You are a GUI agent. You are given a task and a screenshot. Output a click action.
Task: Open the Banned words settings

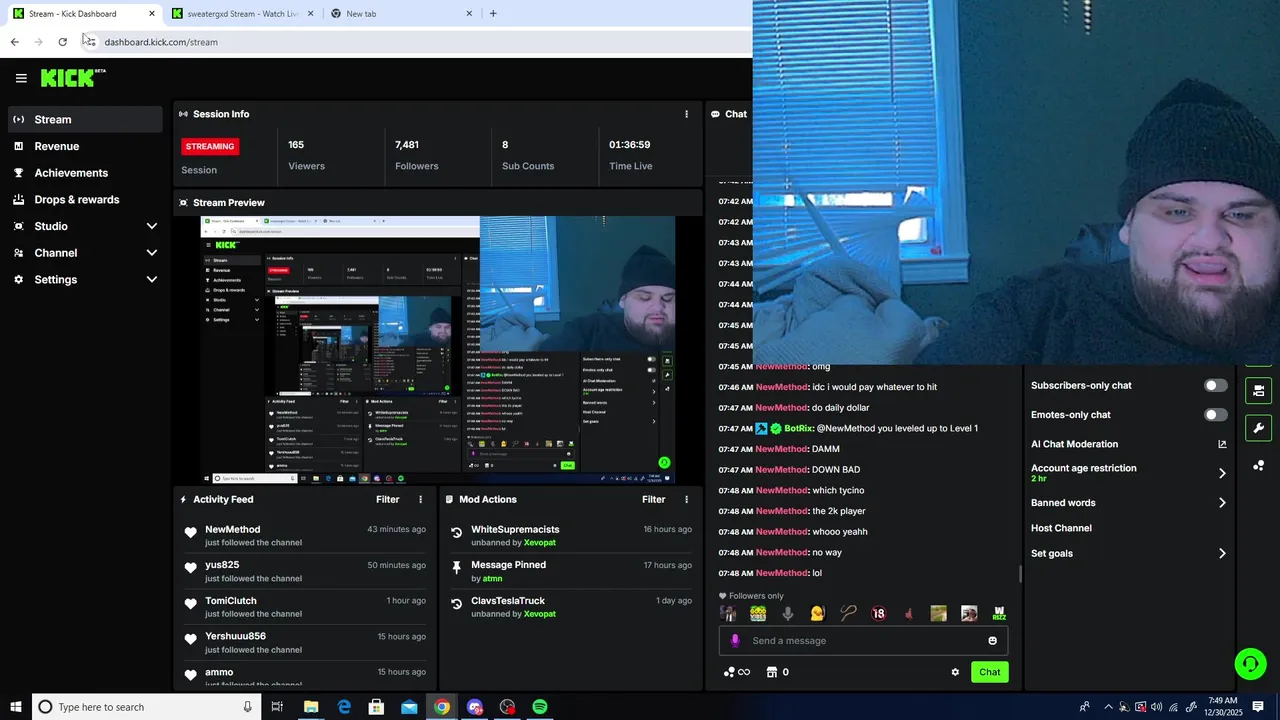click(1129, 503)
